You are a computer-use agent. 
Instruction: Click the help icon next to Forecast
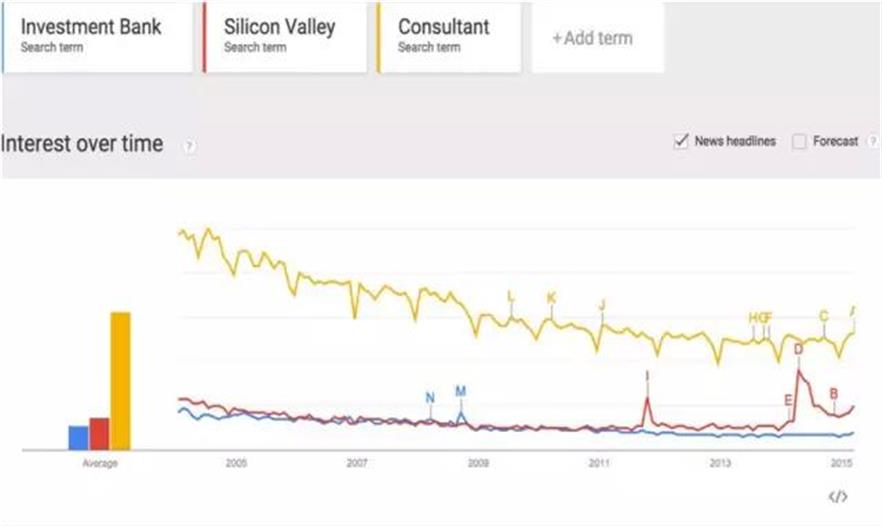tap(873, 142)
